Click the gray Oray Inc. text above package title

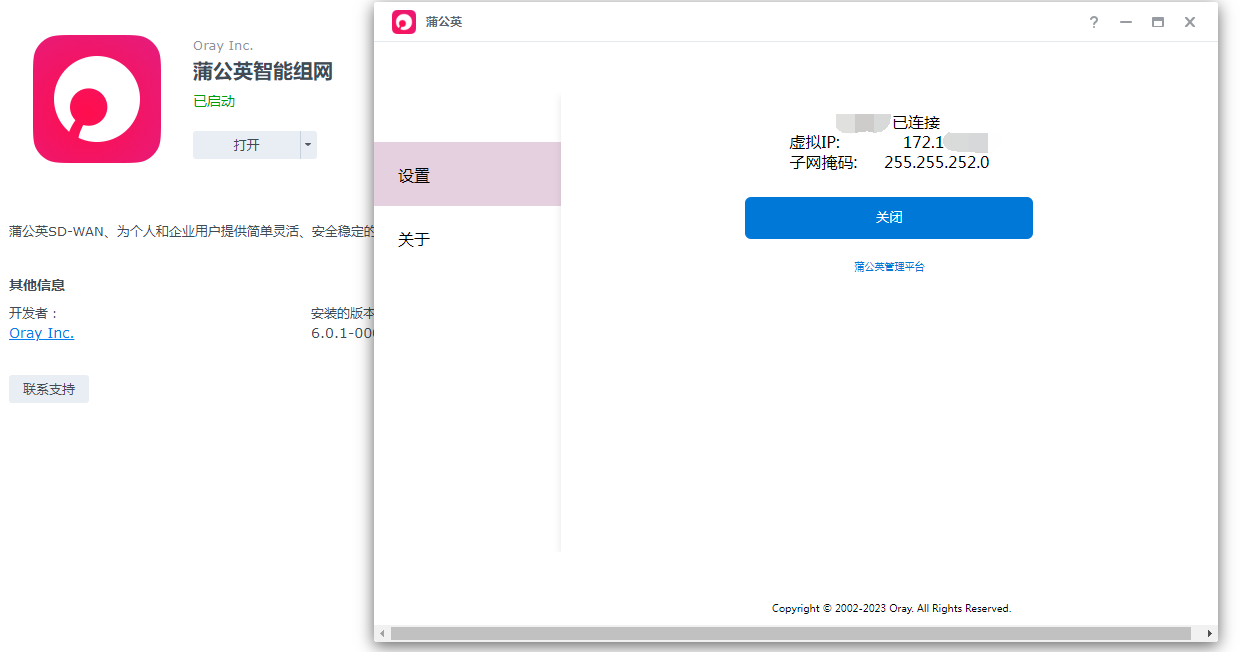tap(223, 46)
